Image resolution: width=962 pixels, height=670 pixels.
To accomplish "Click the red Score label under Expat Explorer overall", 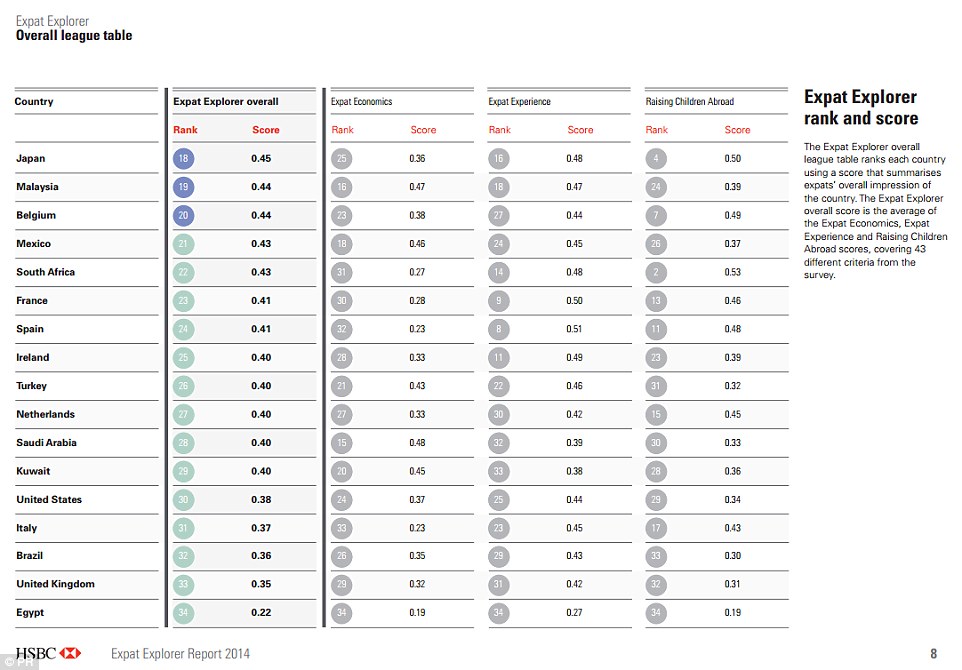I will pyautogui.click(x=266, y=130).
